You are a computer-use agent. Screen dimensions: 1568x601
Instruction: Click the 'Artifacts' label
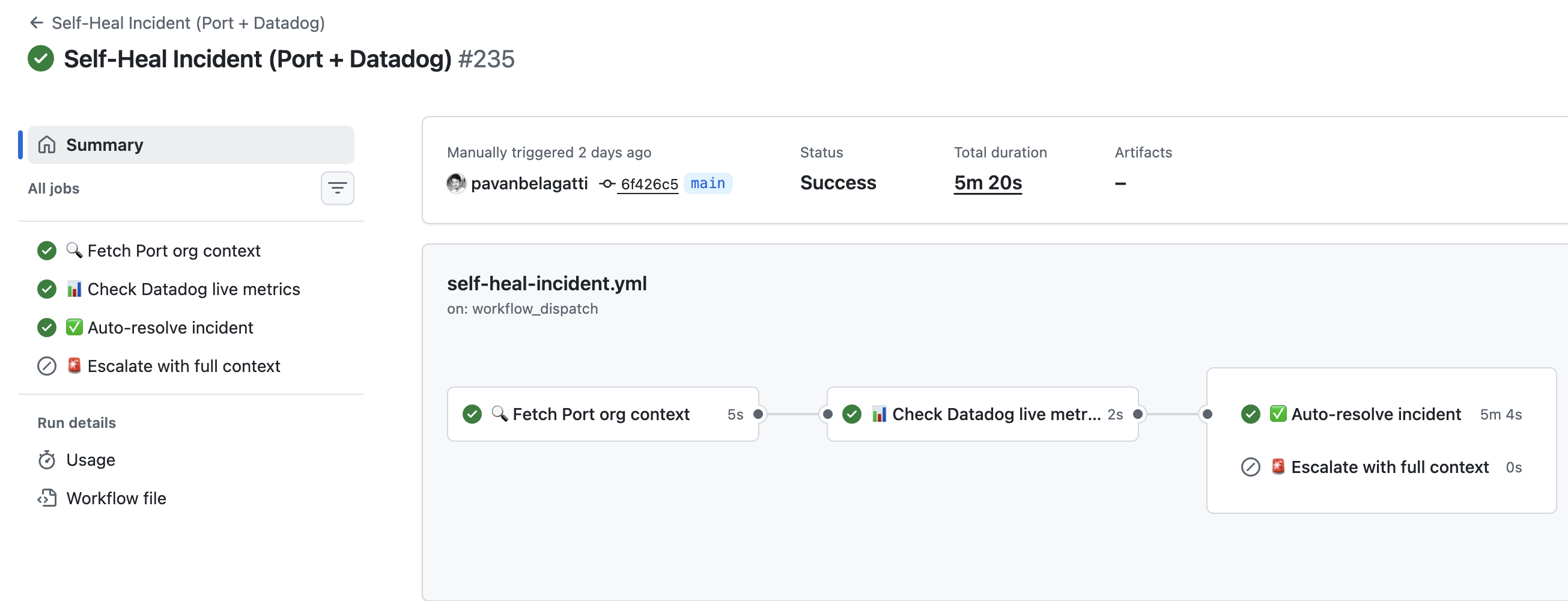pos(1143,152)
